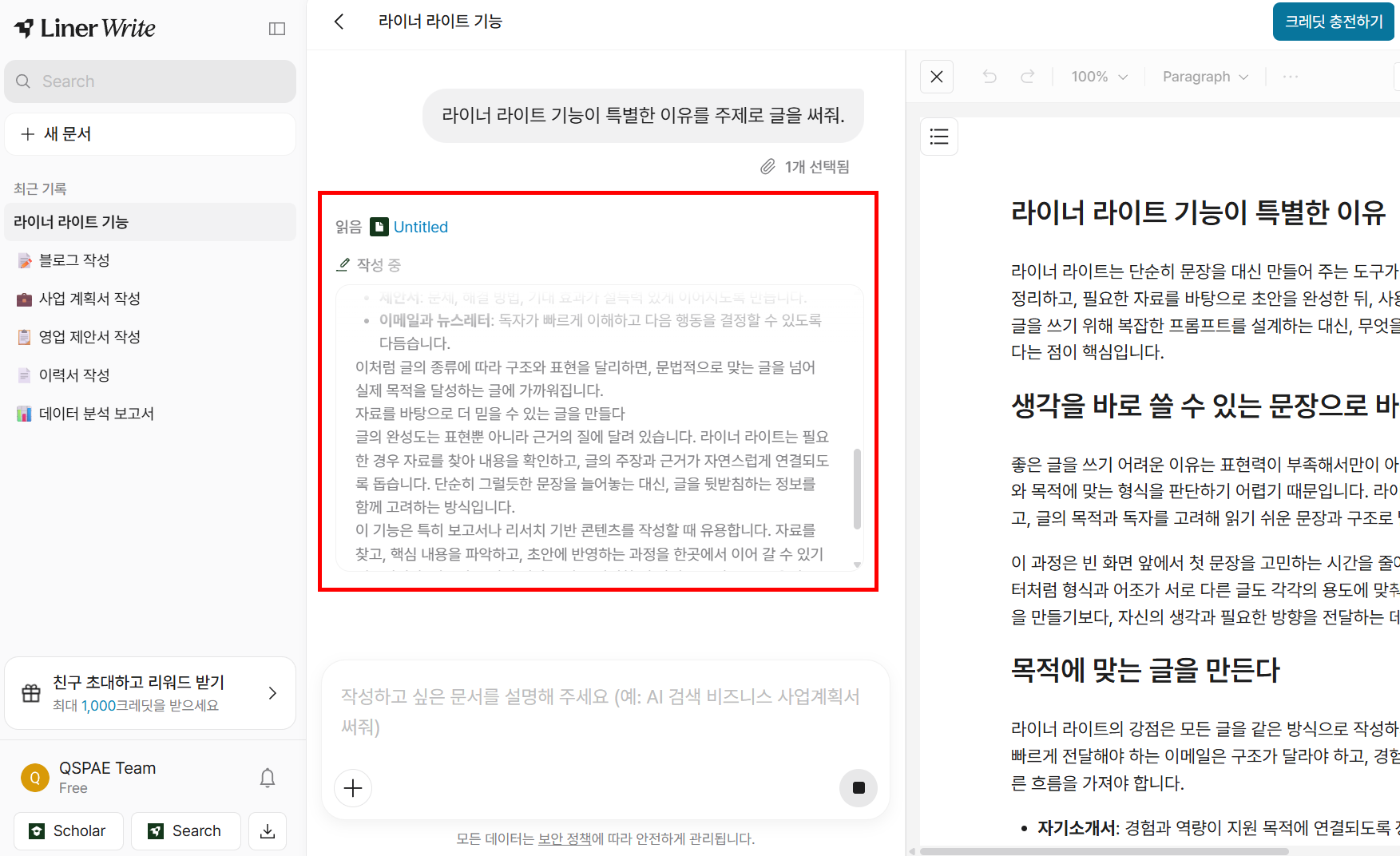Click the preview scroll down arrow
This screenshot has height=856, width=1400.
click(857, 565)
